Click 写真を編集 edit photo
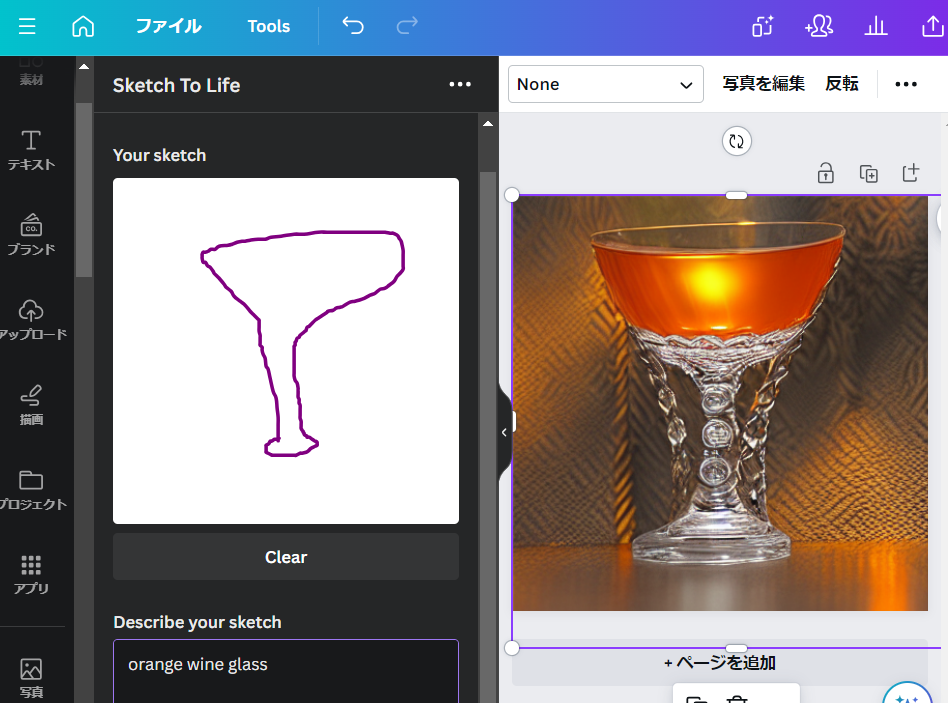 764,84
